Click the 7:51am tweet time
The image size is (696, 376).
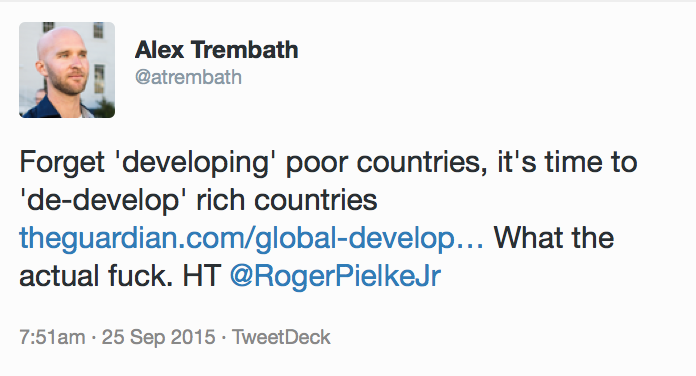coord(52,337)
